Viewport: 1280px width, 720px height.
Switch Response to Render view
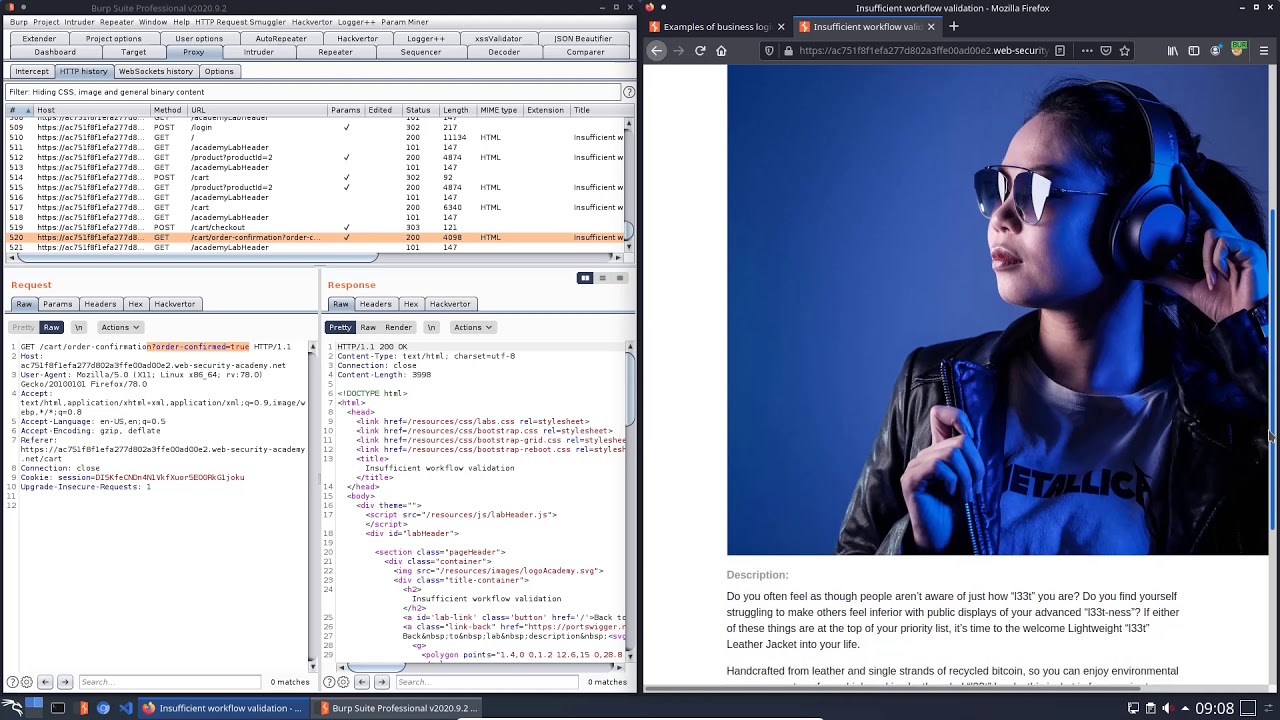398,327
